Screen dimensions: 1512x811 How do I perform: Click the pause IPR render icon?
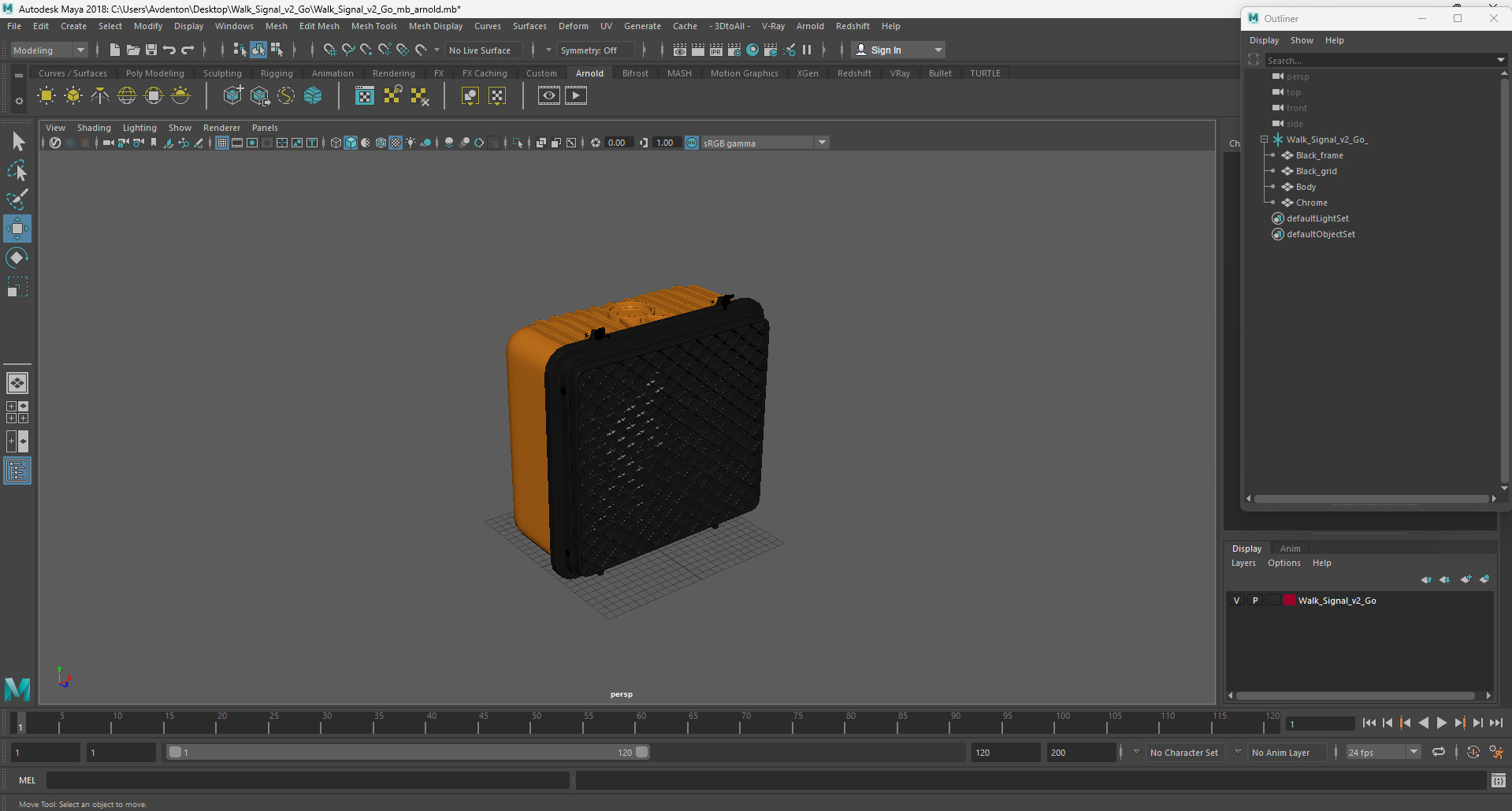(807, 50)
